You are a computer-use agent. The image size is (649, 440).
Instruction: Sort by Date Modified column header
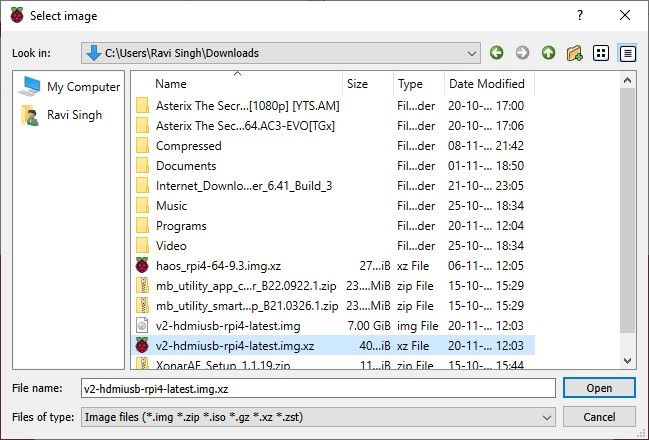(489, 84)
